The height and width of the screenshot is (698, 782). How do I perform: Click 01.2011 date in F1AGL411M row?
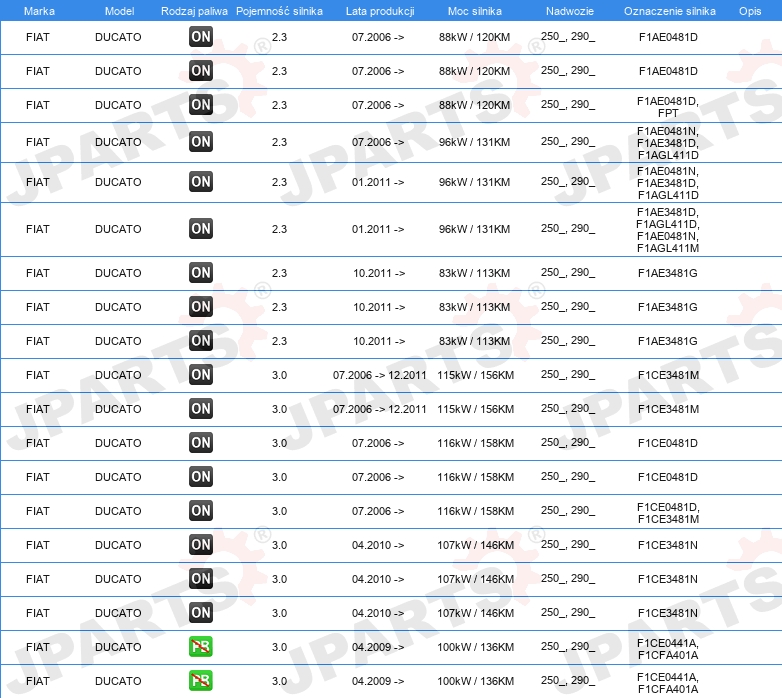(378, 229)
